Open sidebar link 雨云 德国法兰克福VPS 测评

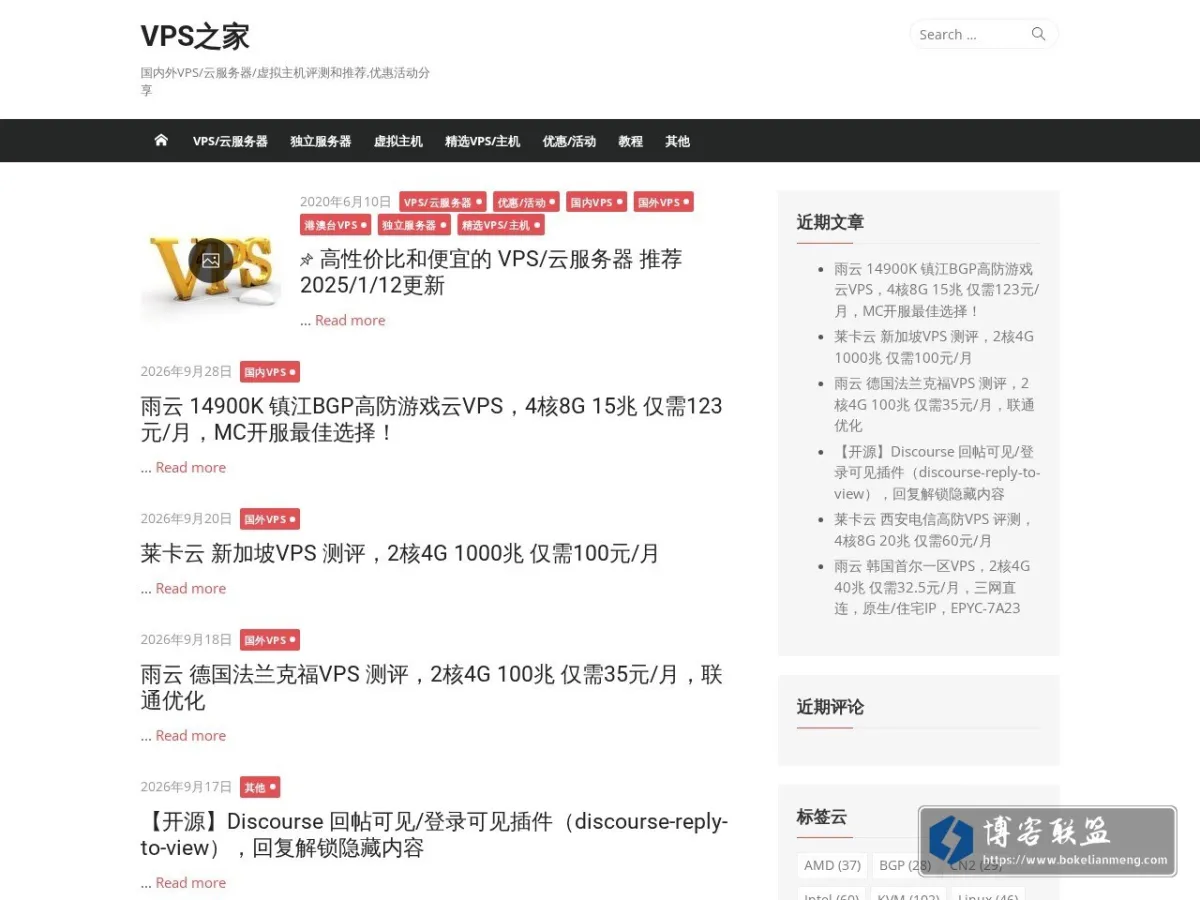point(934,404)
